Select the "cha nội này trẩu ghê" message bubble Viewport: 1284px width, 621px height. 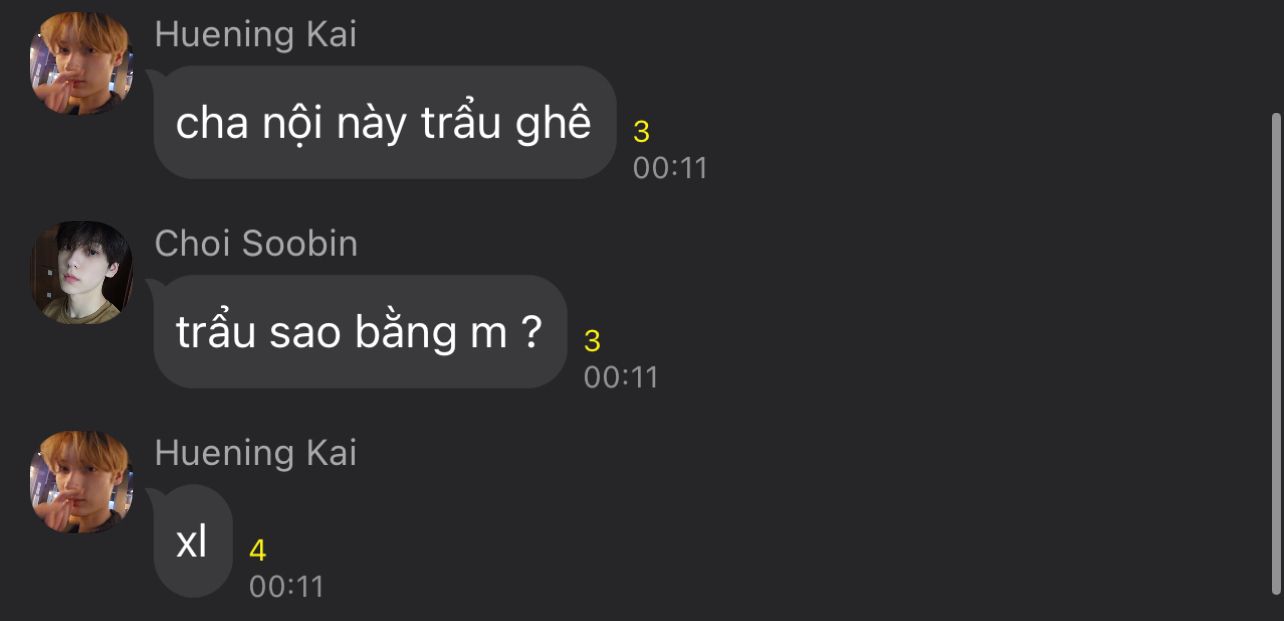click(x=385, y=122)
